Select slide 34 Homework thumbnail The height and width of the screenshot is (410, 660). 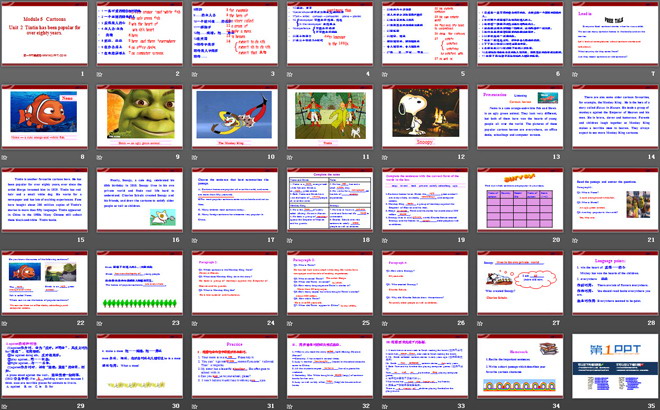coord(520,366)
